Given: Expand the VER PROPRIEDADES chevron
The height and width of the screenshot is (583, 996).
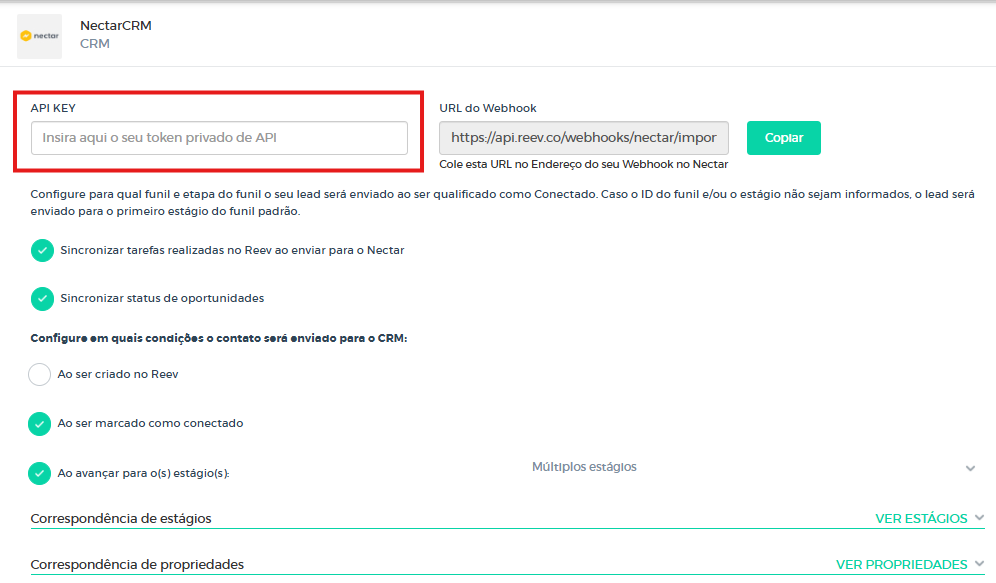Looking at the screenshot, I should point(979,563).
